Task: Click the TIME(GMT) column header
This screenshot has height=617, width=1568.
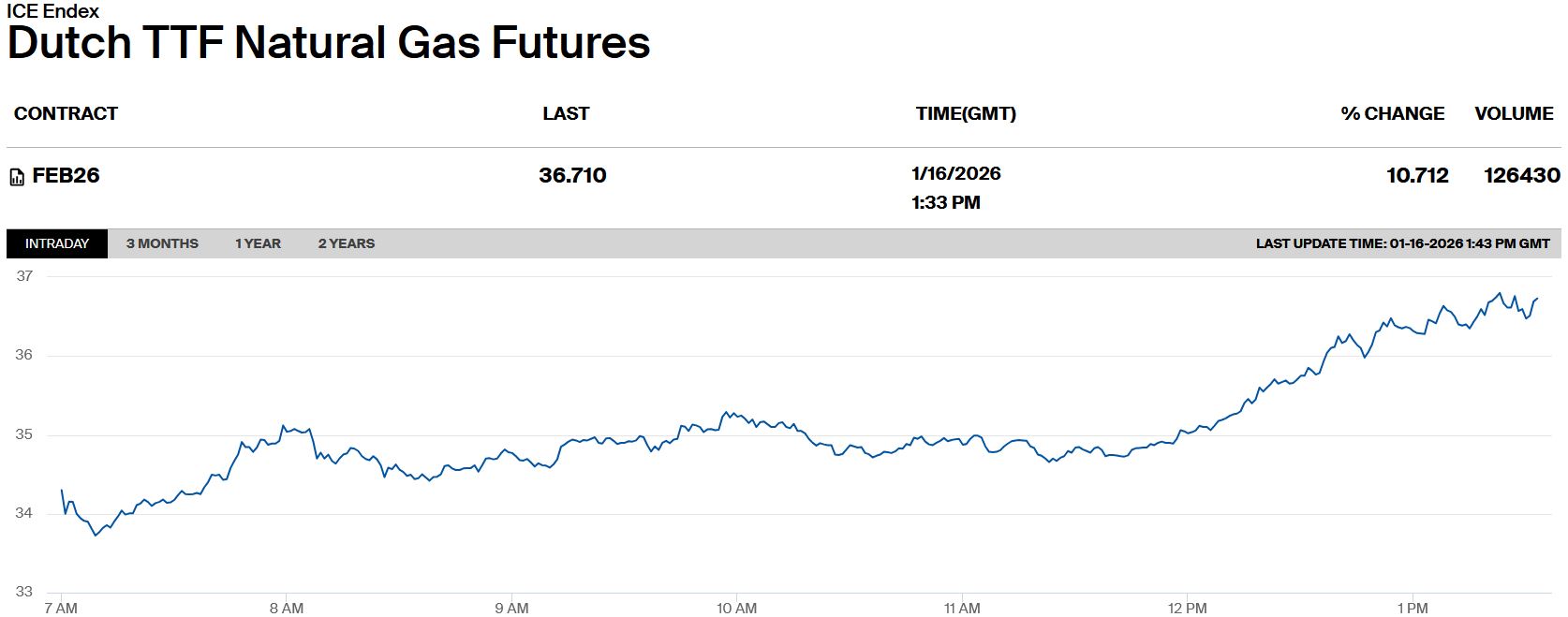Action: 966,114
